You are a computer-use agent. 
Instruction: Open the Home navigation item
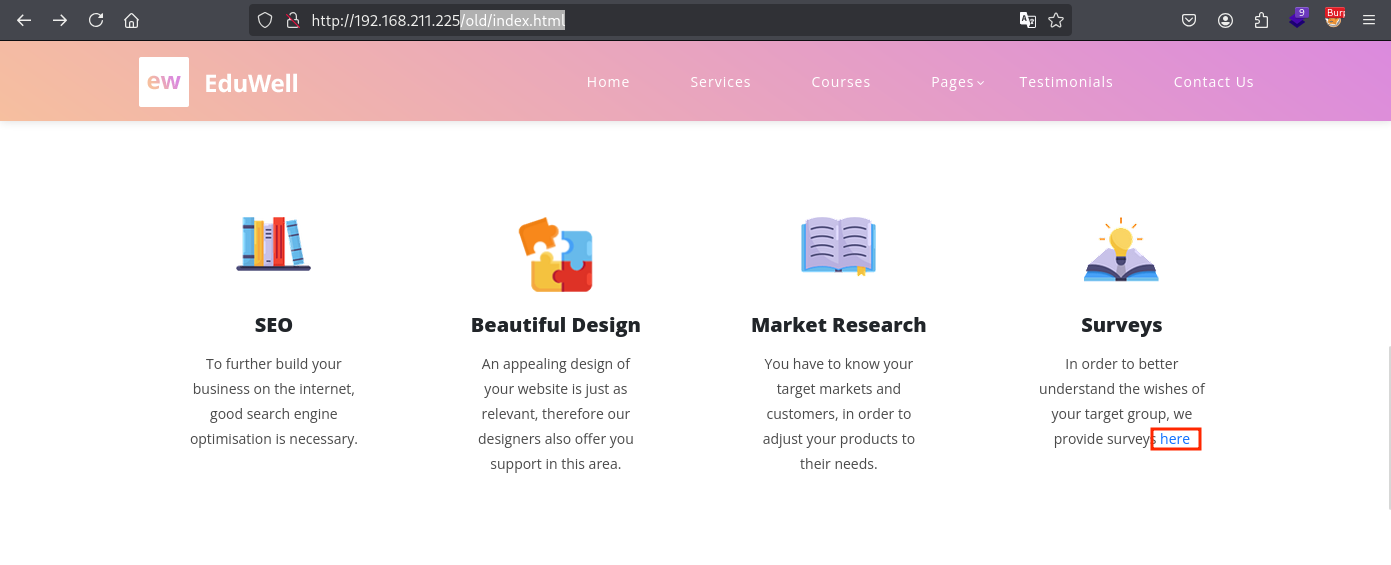608,82
